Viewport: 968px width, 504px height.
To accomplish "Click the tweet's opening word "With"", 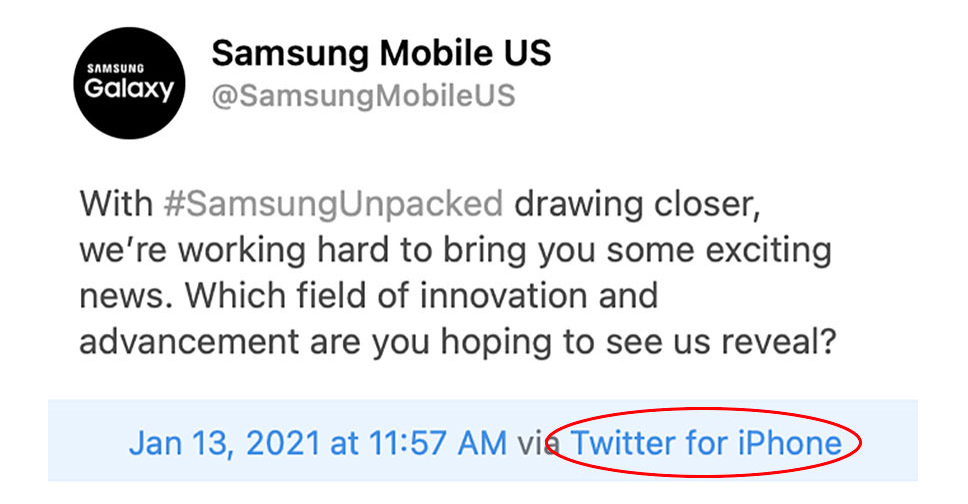I will pos(116,204).
